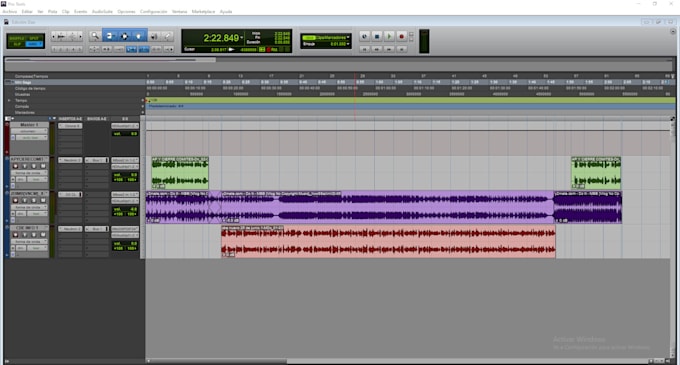
Task: Click the Edit window icon in sub-window title
Action: [x=6, y=22]
